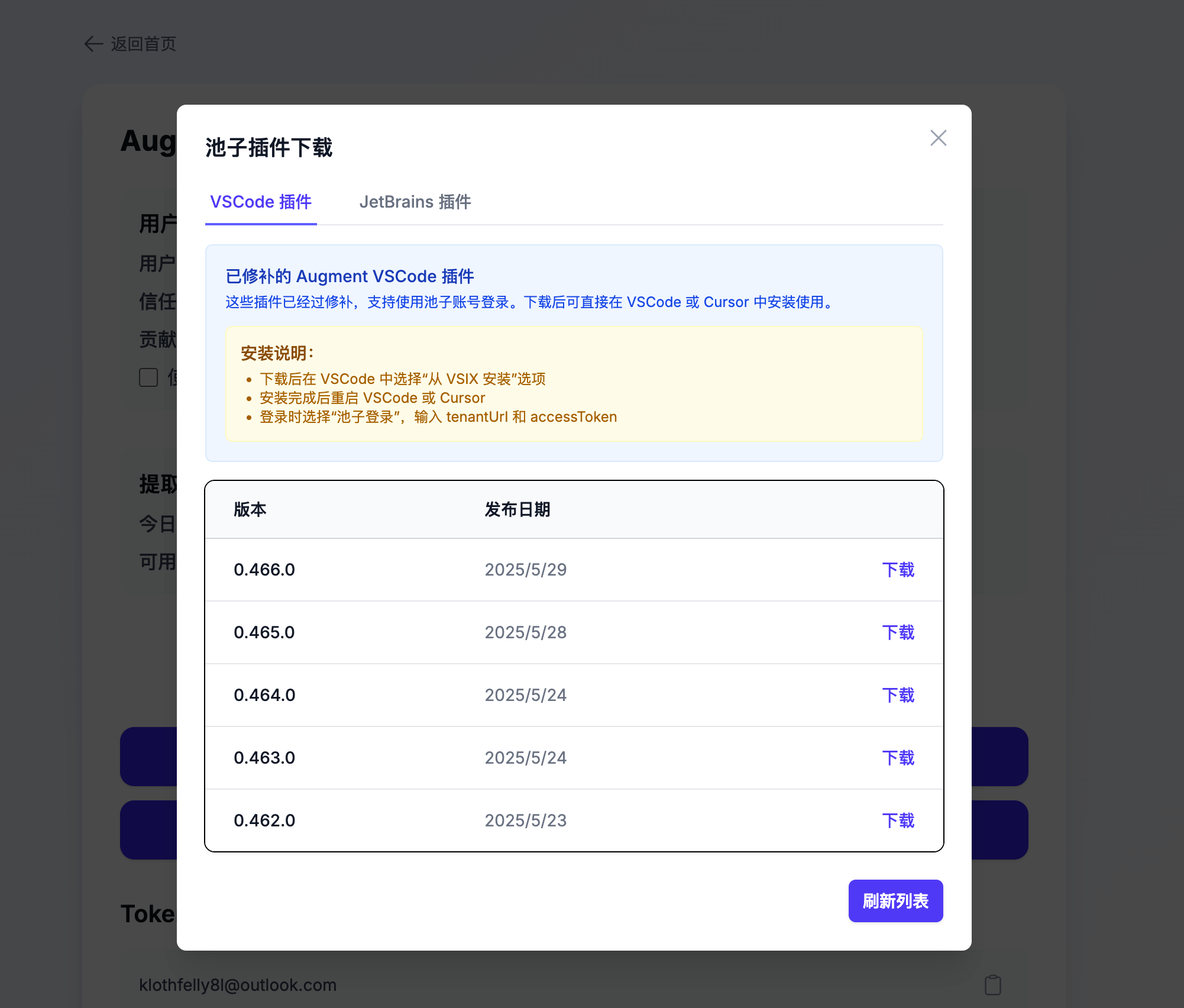Close the 池子插件下载 dialog with the X icon

(938, 138)
